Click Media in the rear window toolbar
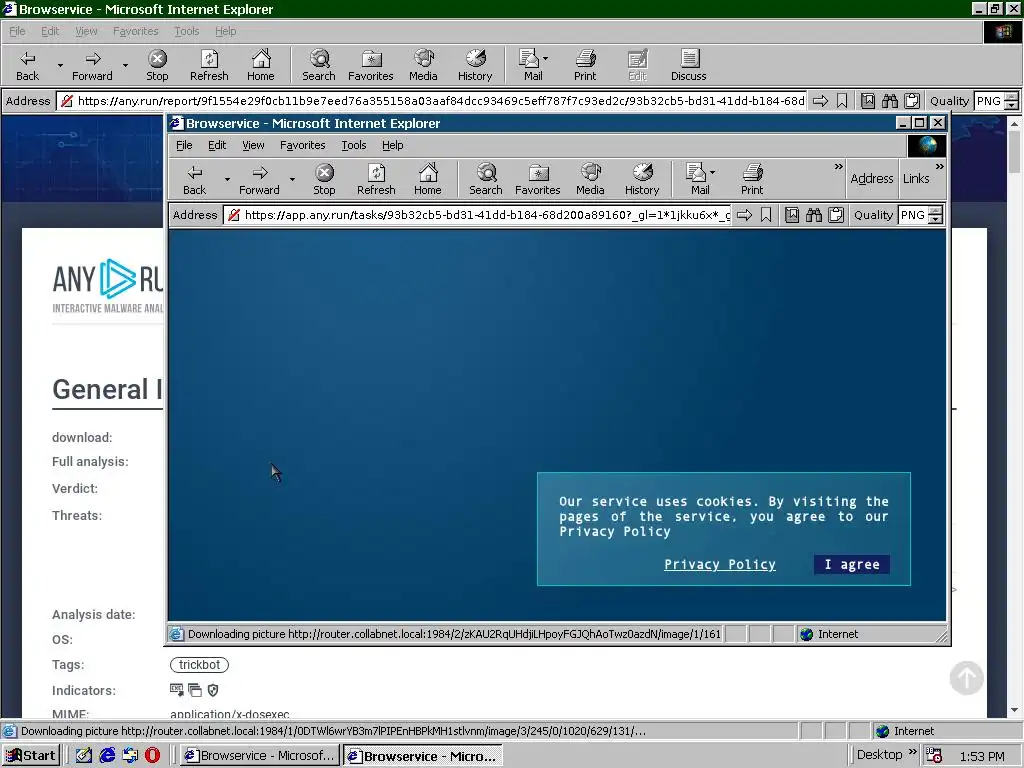This screenshot has width=1024, height=768. click(x=423, y=66)
